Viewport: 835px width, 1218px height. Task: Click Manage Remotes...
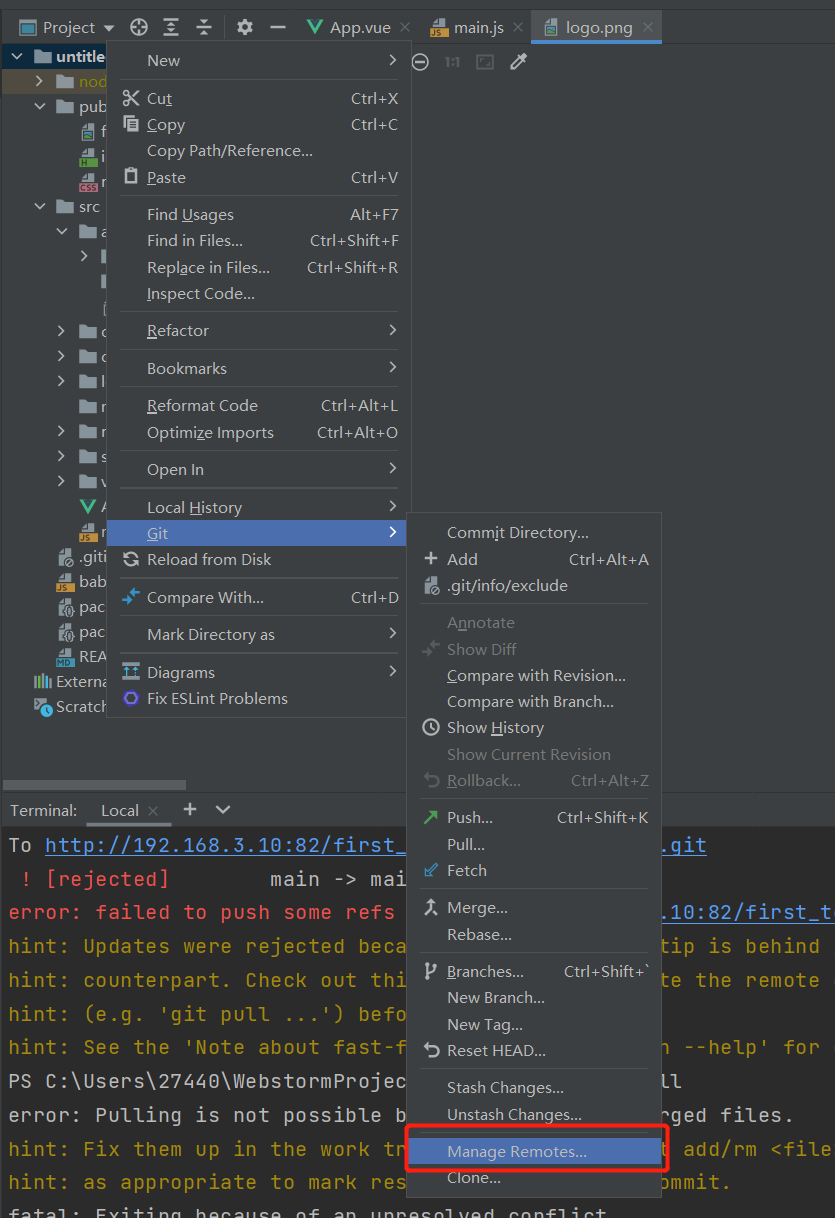click(534, 1151)
